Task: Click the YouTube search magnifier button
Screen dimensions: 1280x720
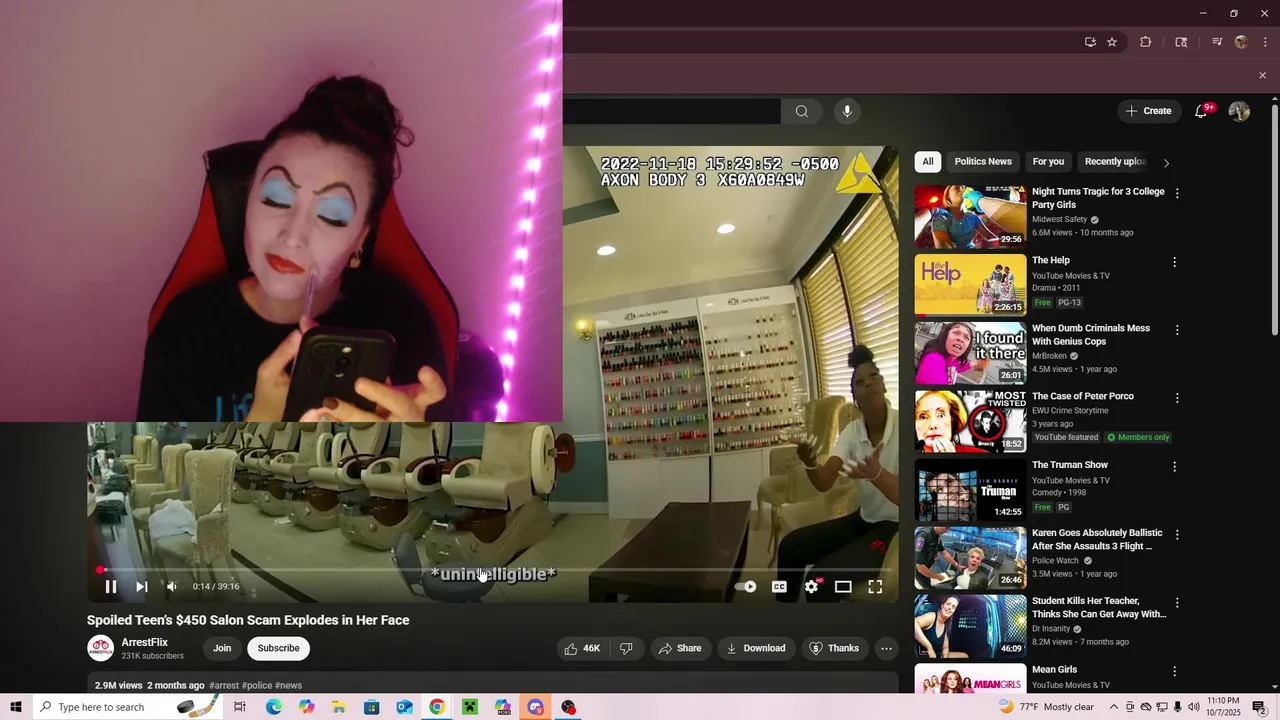Action: point(802,111)
